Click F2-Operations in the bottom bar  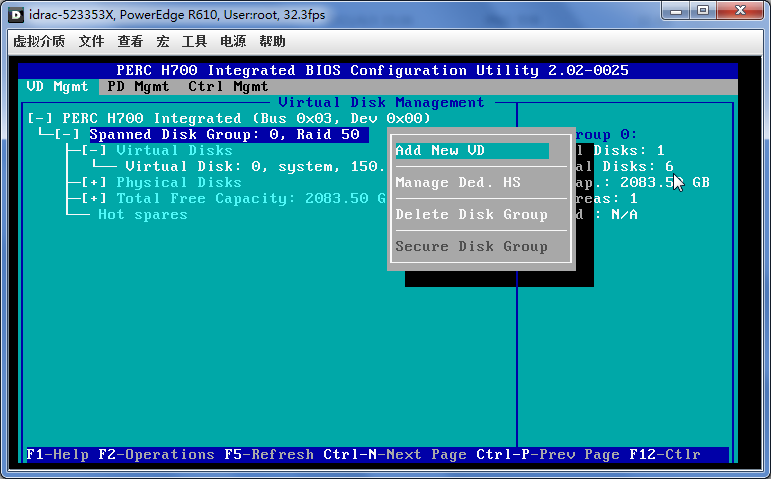[x=156, y=454]
